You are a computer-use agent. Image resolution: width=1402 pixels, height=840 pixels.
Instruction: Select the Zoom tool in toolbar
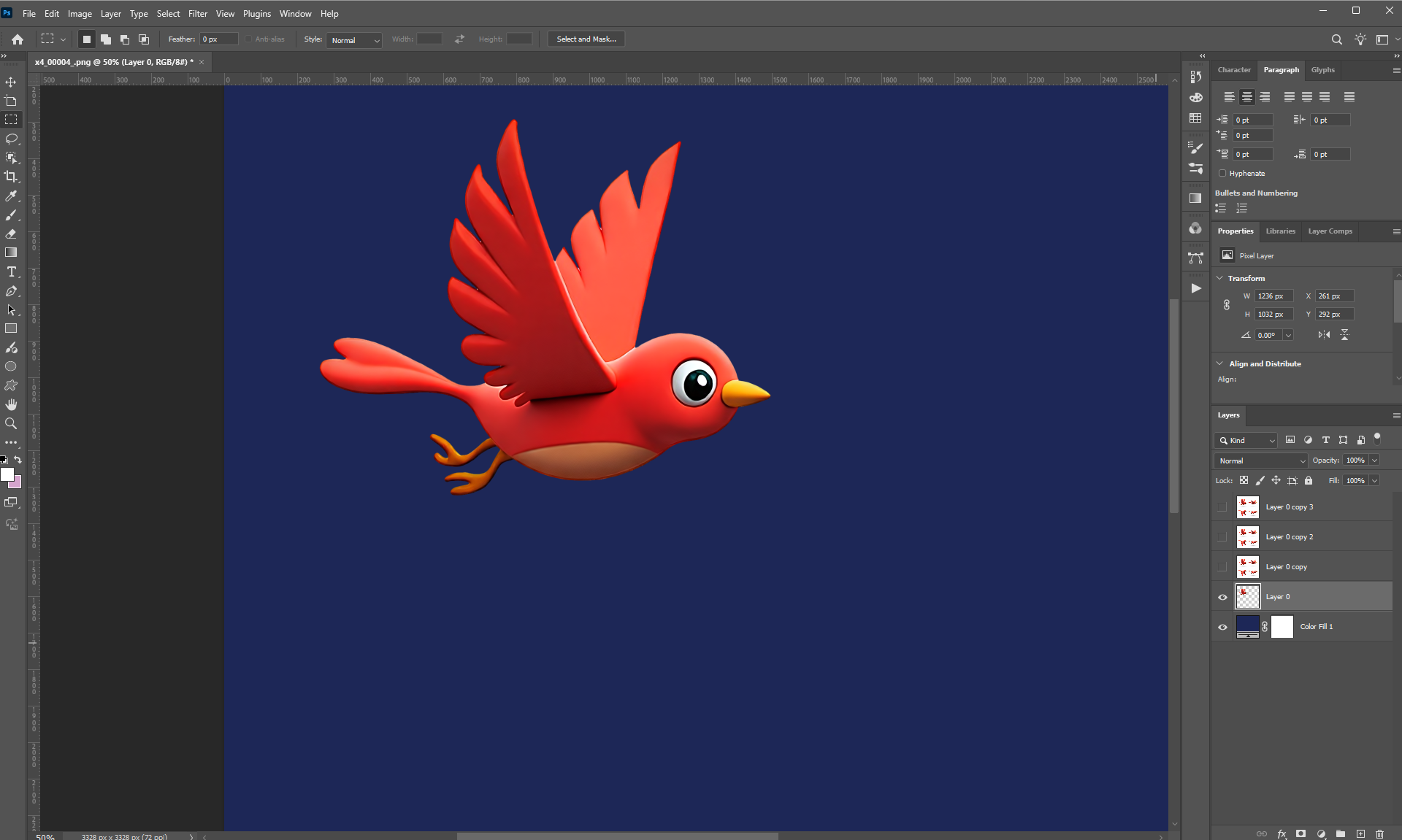pos(11,423)
